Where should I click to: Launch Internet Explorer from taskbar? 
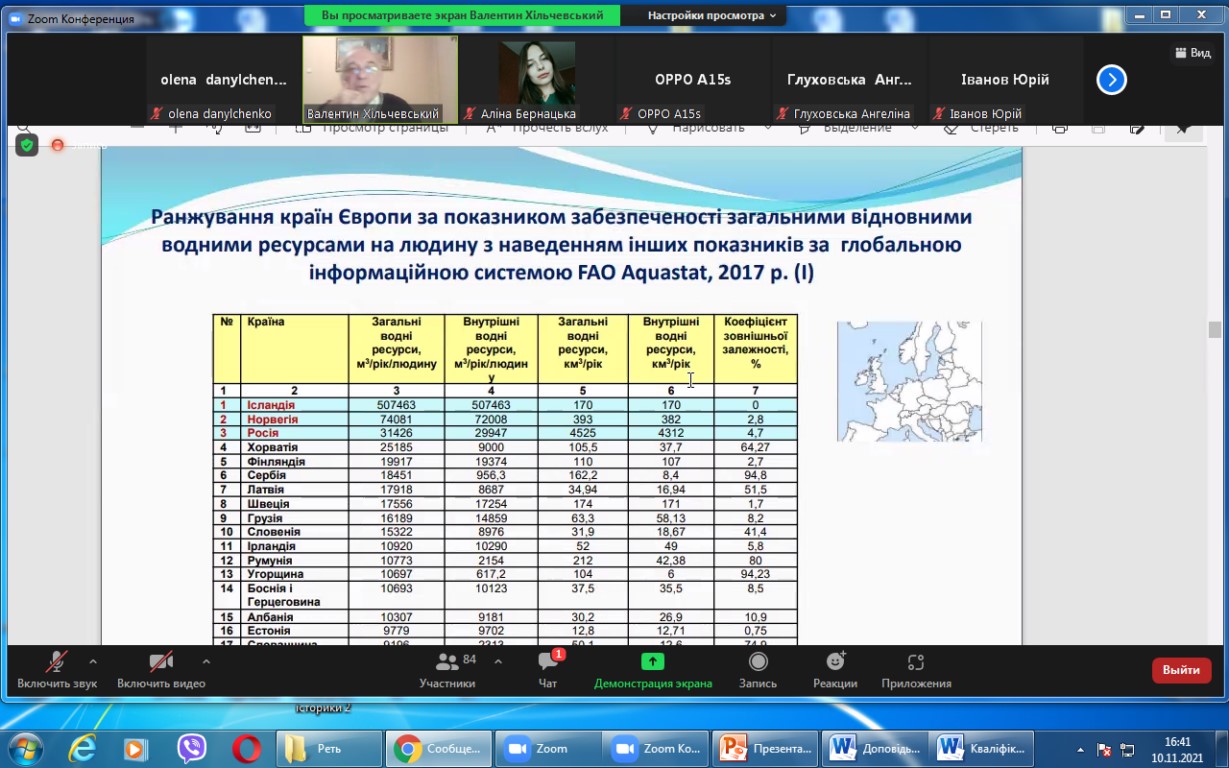(x=82, y=748)
